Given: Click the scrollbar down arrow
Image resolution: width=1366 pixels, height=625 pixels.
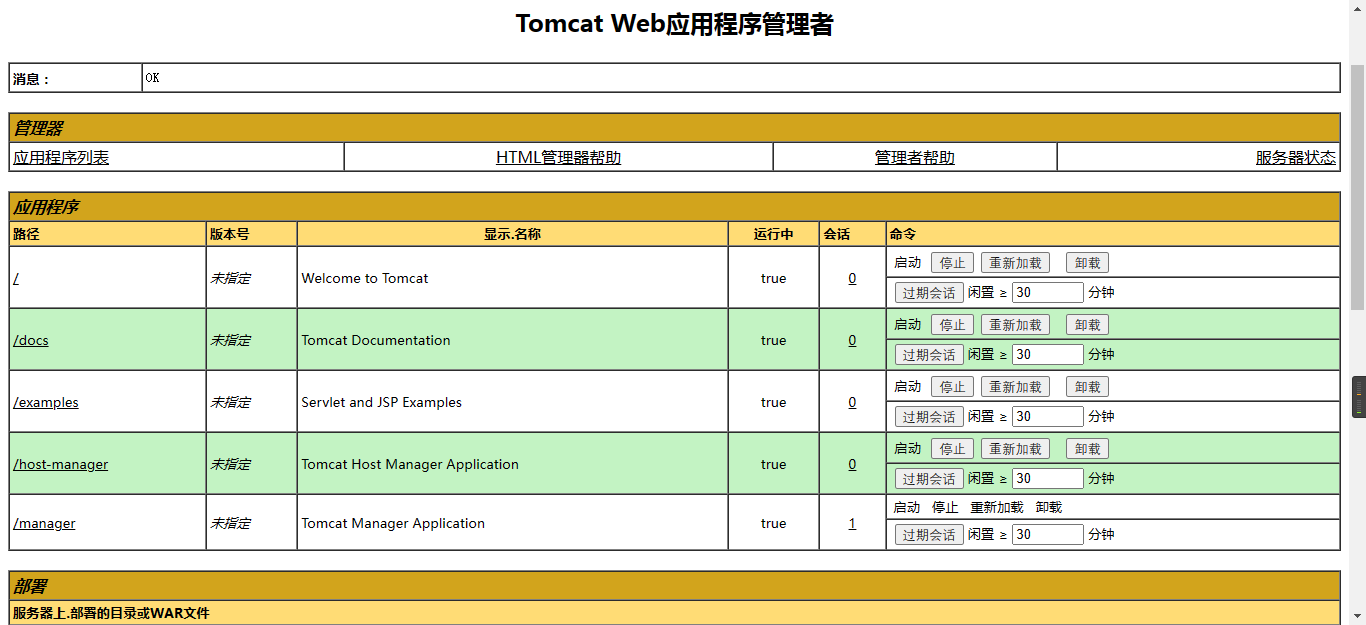Looking at the screenshot, I should (x=1357, y=616).
